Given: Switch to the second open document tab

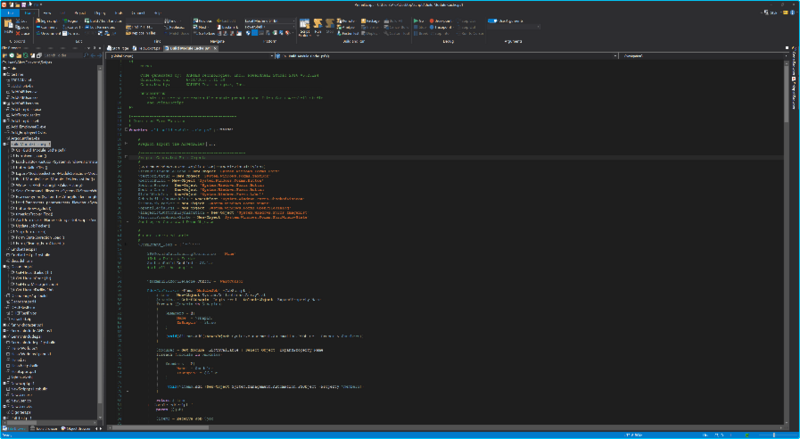Looking at the screenshot, I should (x=147, y=48).
